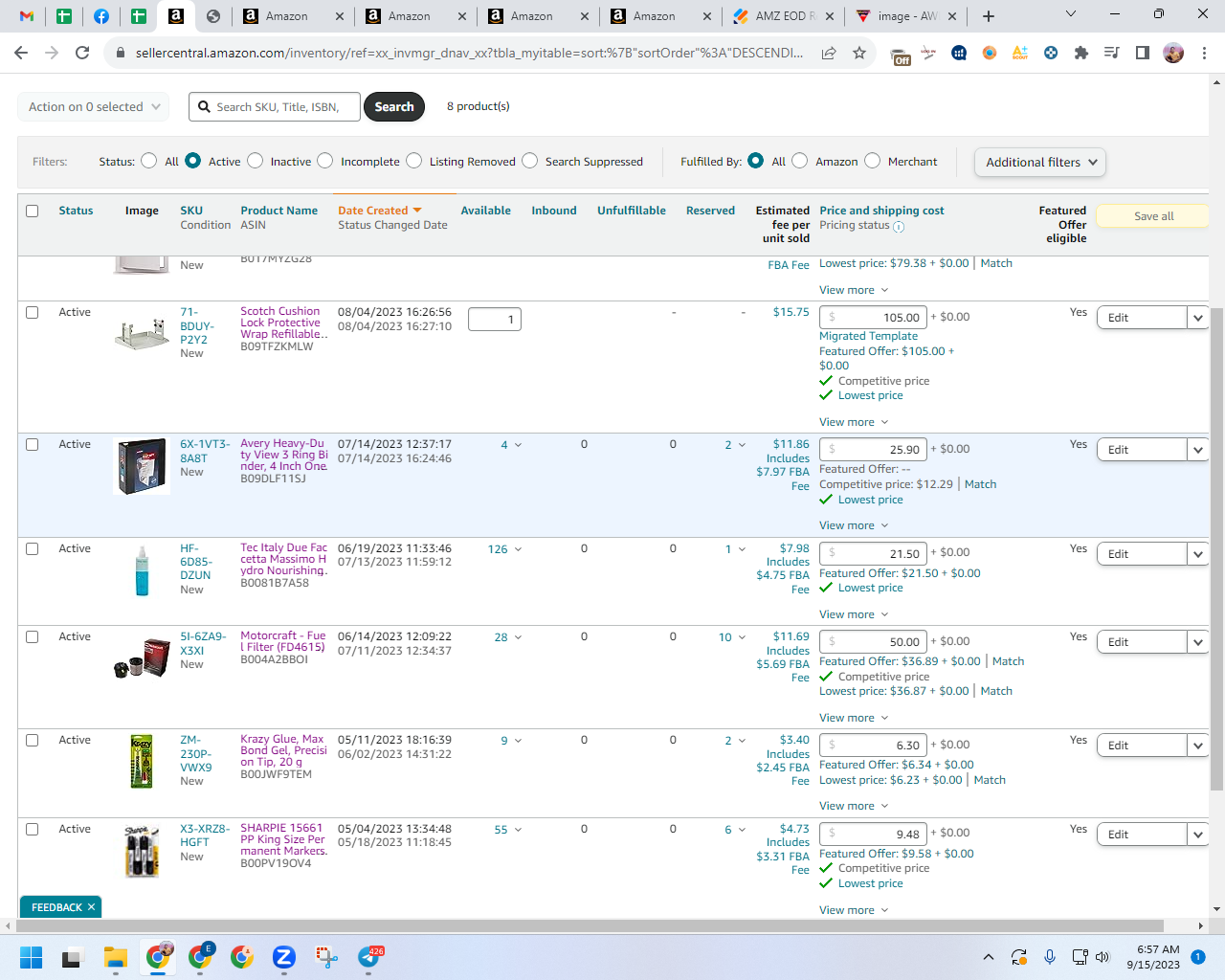Switch to the image - AW tab
The image size is (1225, 980).
[x=907, y=16]
